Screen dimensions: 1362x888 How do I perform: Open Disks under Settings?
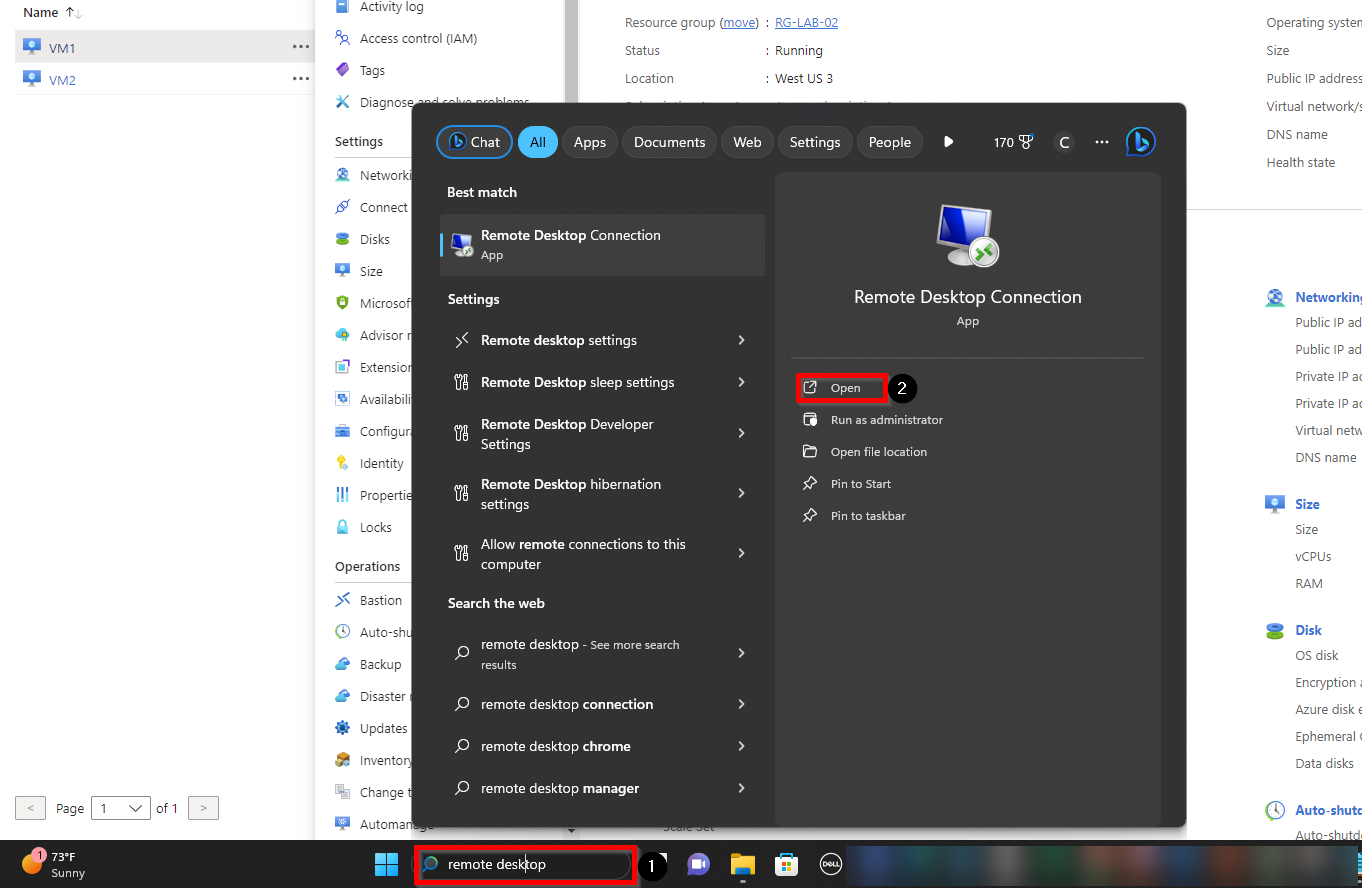coord(374,240)
